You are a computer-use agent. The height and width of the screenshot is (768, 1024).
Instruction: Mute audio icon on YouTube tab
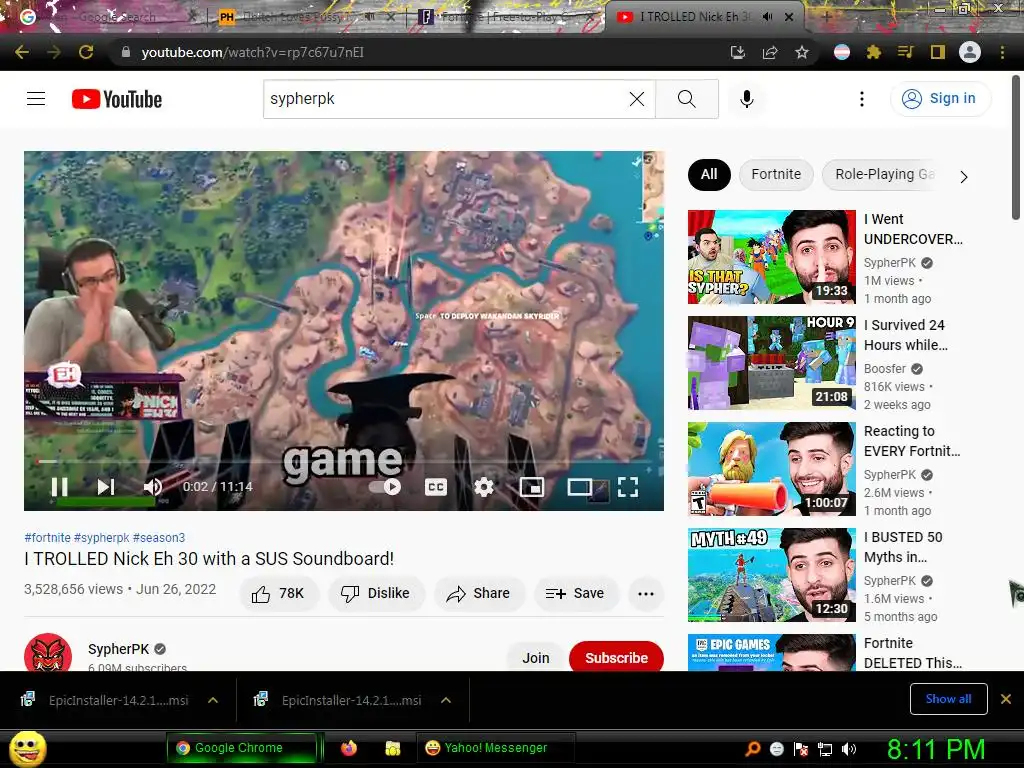(768, 17)
